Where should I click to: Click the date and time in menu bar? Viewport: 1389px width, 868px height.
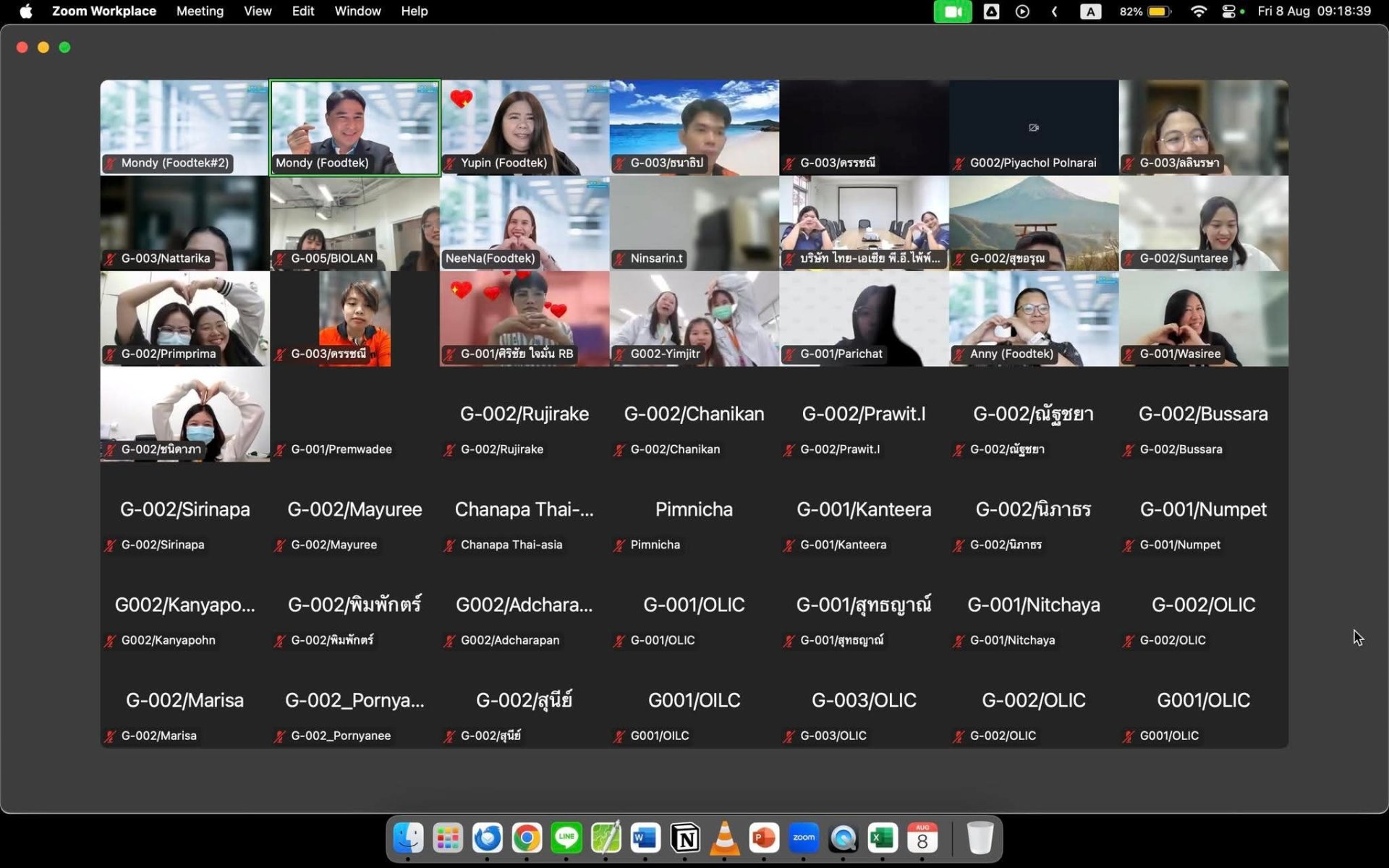coord(1314,12)
